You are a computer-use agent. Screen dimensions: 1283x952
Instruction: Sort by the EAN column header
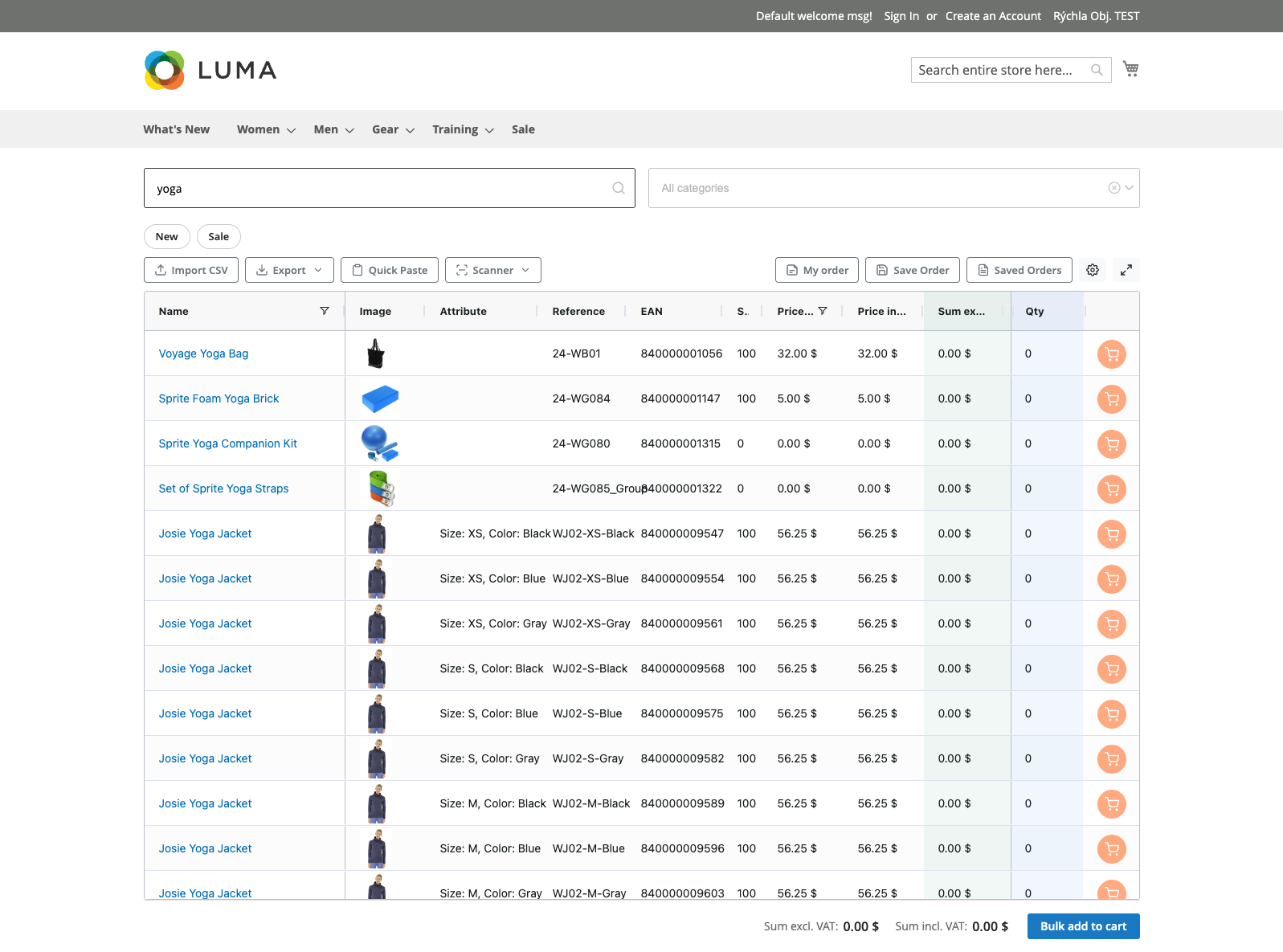click(652, 311)
